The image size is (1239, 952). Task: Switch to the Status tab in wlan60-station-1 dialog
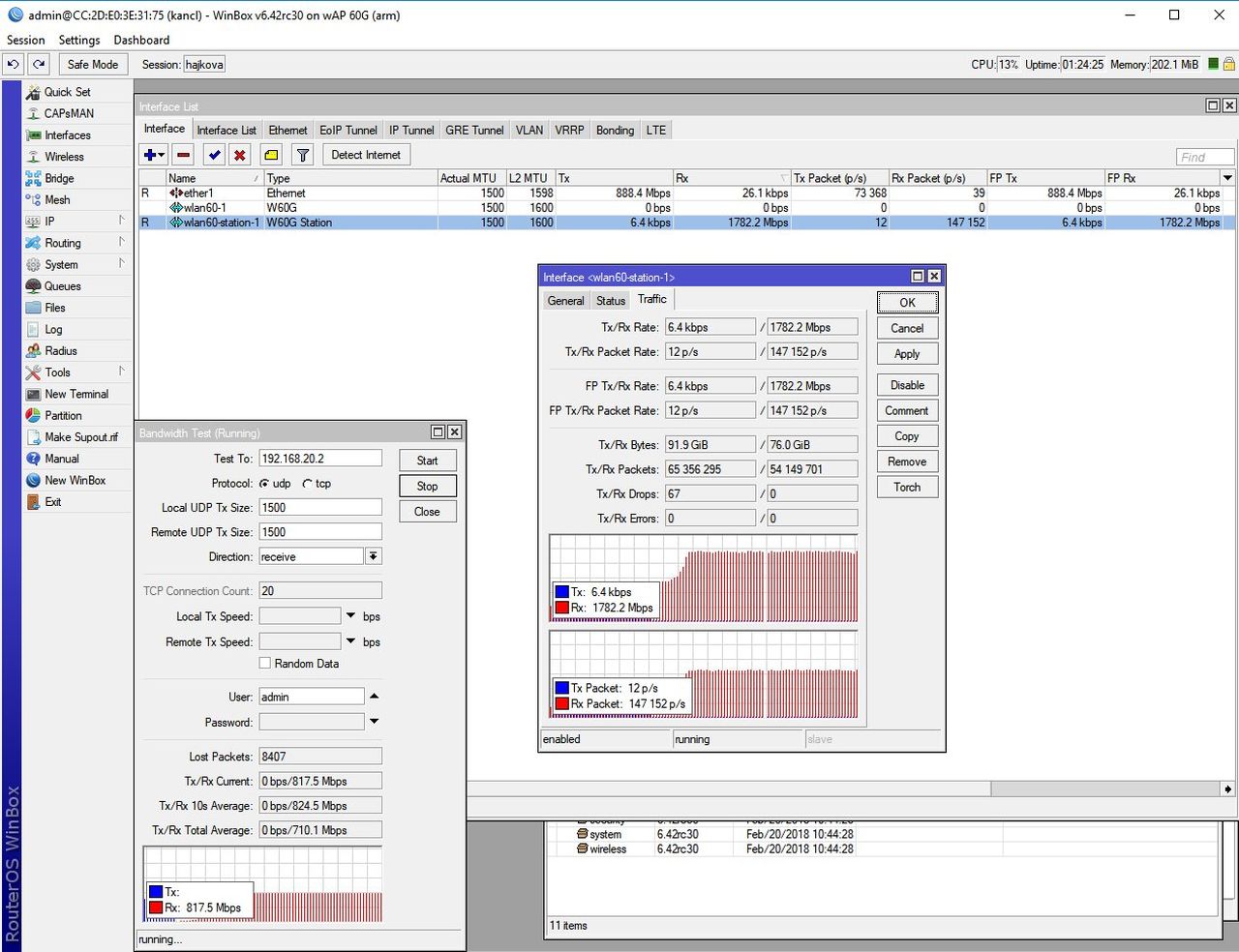point(611,301)
